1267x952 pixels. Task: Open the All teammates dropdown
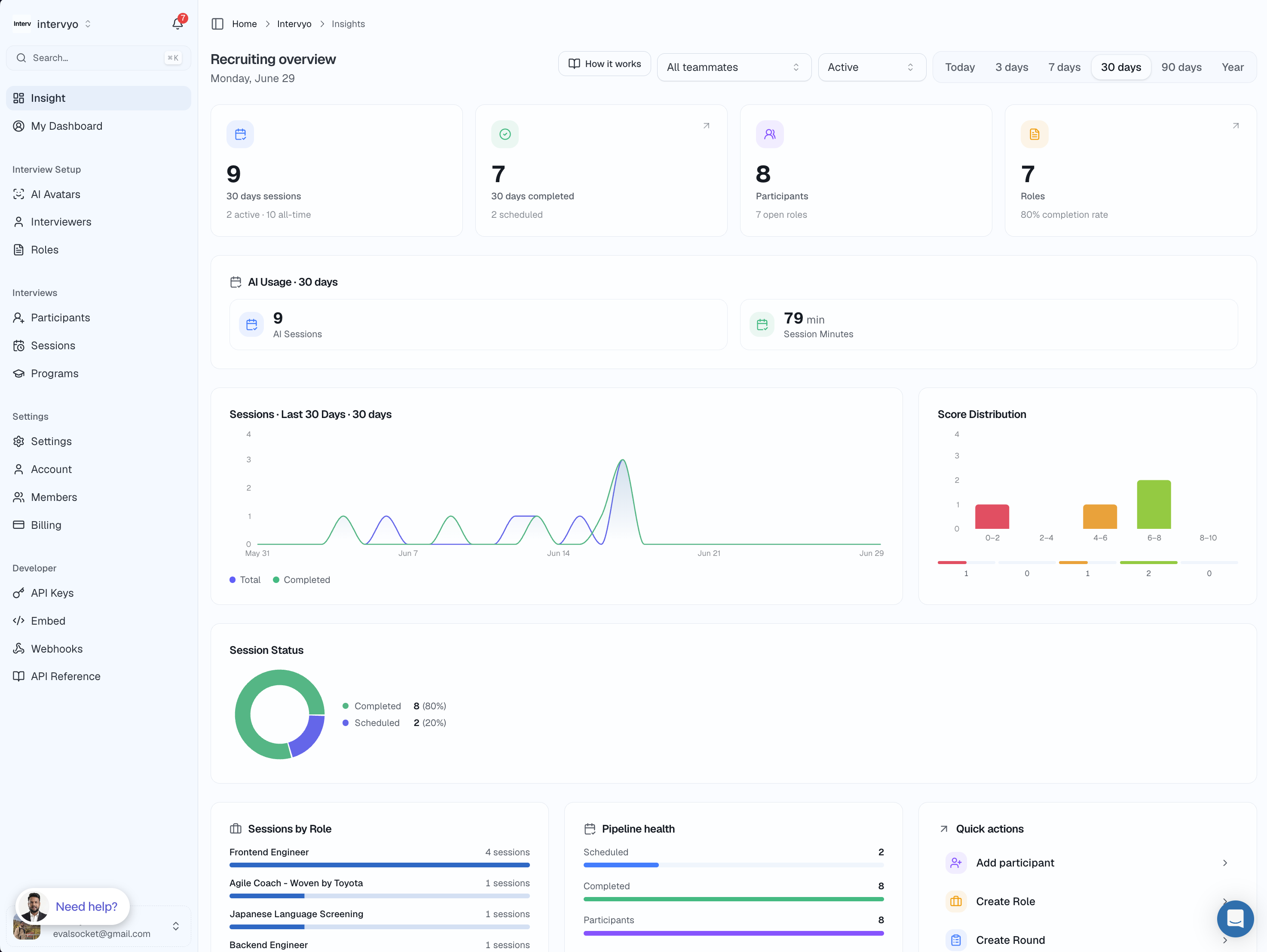734,67
